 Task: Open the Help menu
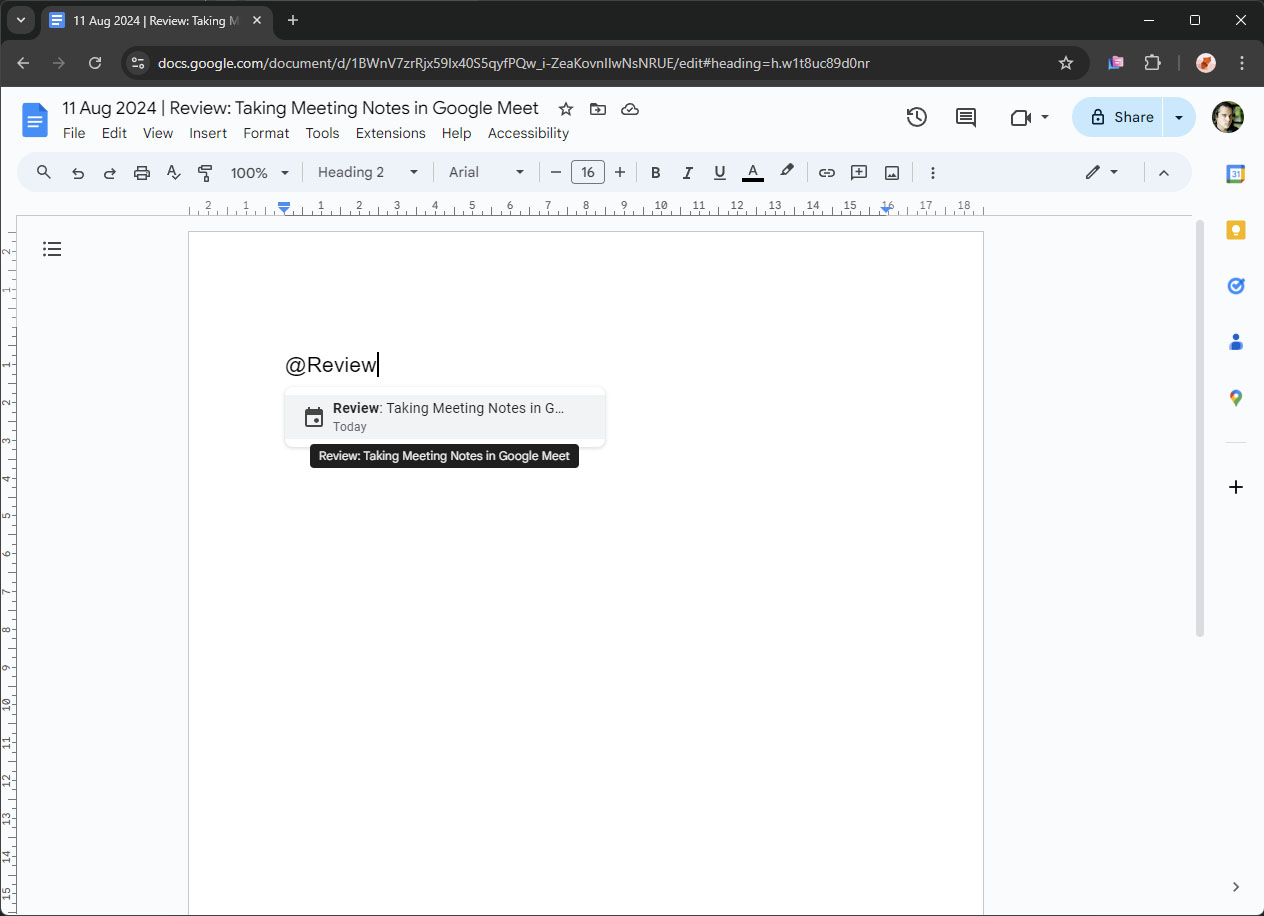click(x=456, y=133)
